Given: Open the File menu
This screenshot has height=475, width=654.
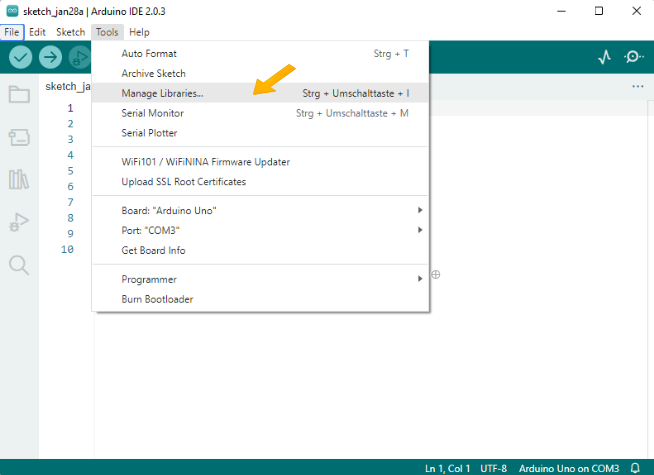Looking at the screenshot, I should tap(12, 32).
